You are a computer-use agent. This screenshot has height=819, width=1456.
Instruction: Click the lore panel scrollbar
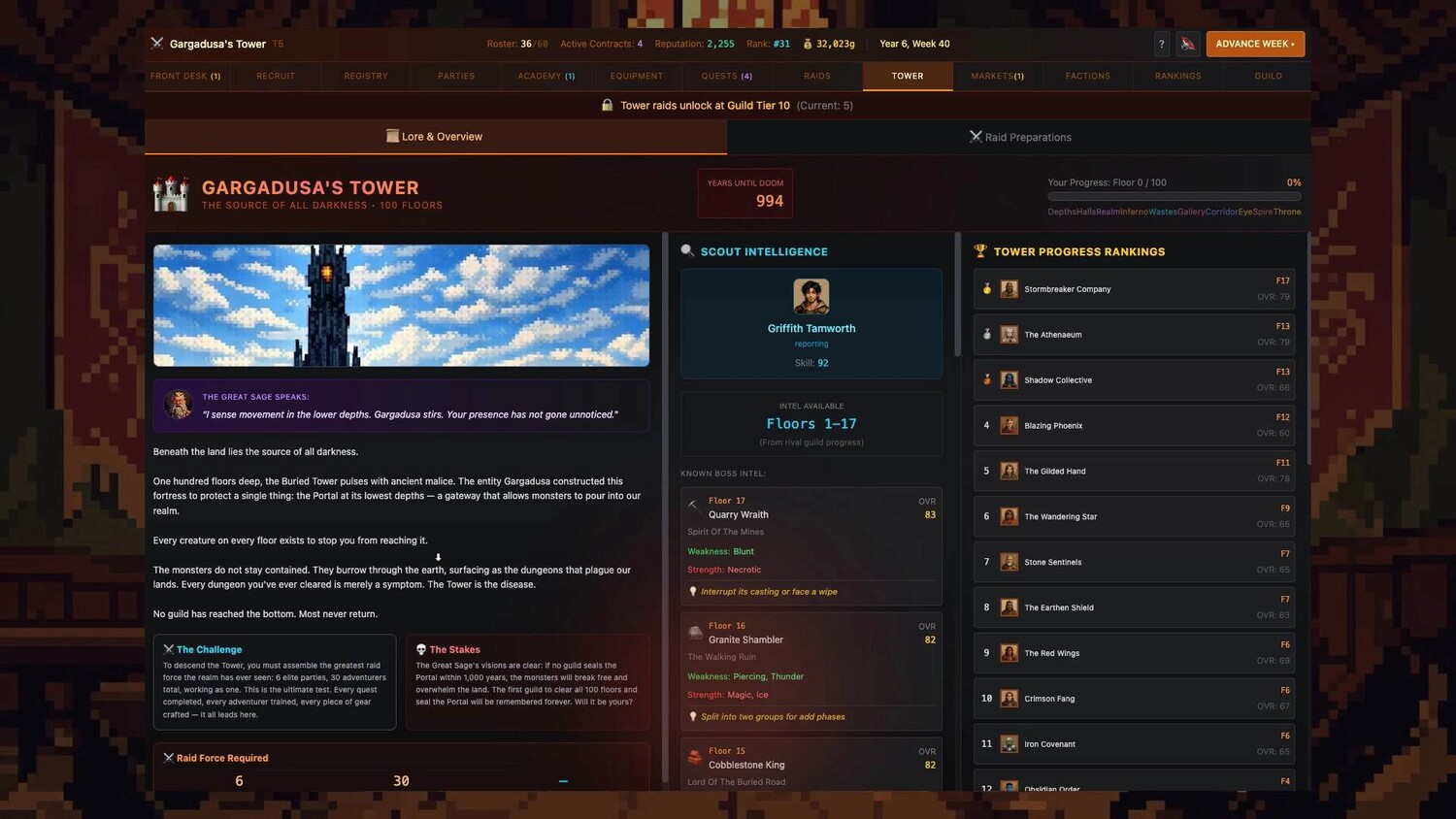point(665,505)
